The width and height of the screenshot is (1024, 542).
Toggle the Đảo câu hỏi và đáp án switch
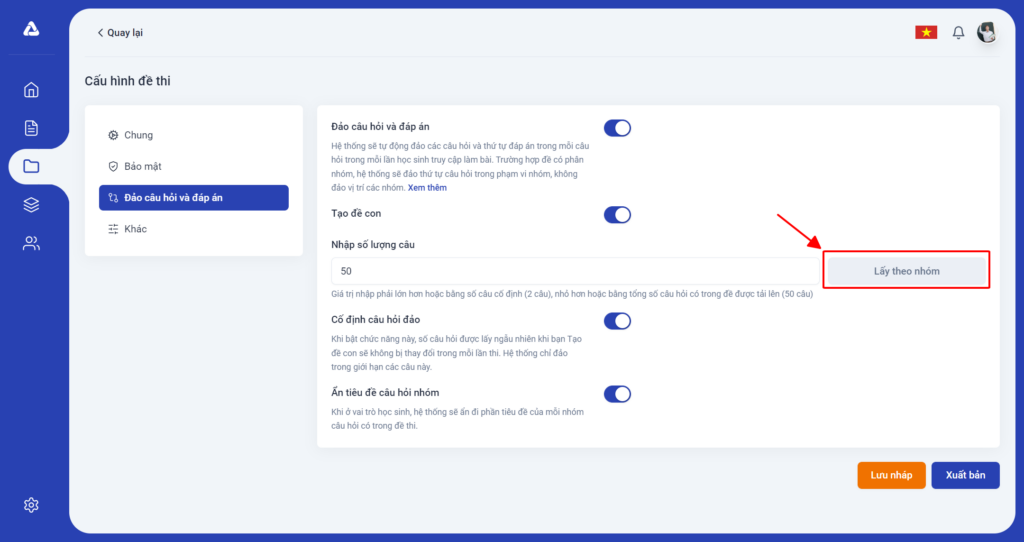[617, 128]
